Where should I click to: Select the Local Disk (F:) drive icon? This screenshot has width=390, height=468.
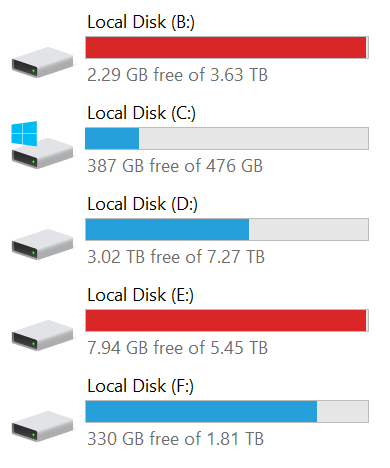tap(42, 426)
